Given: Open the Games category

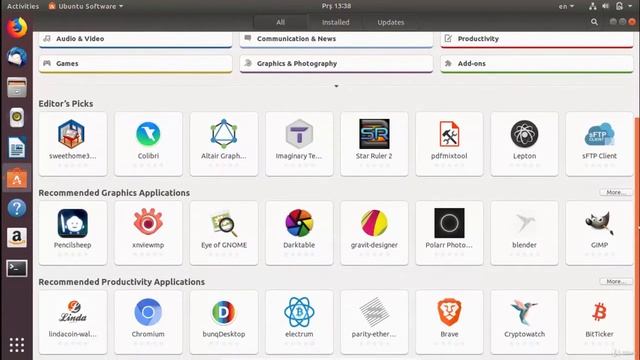Looking at the screenshot, I should point(136,64).
